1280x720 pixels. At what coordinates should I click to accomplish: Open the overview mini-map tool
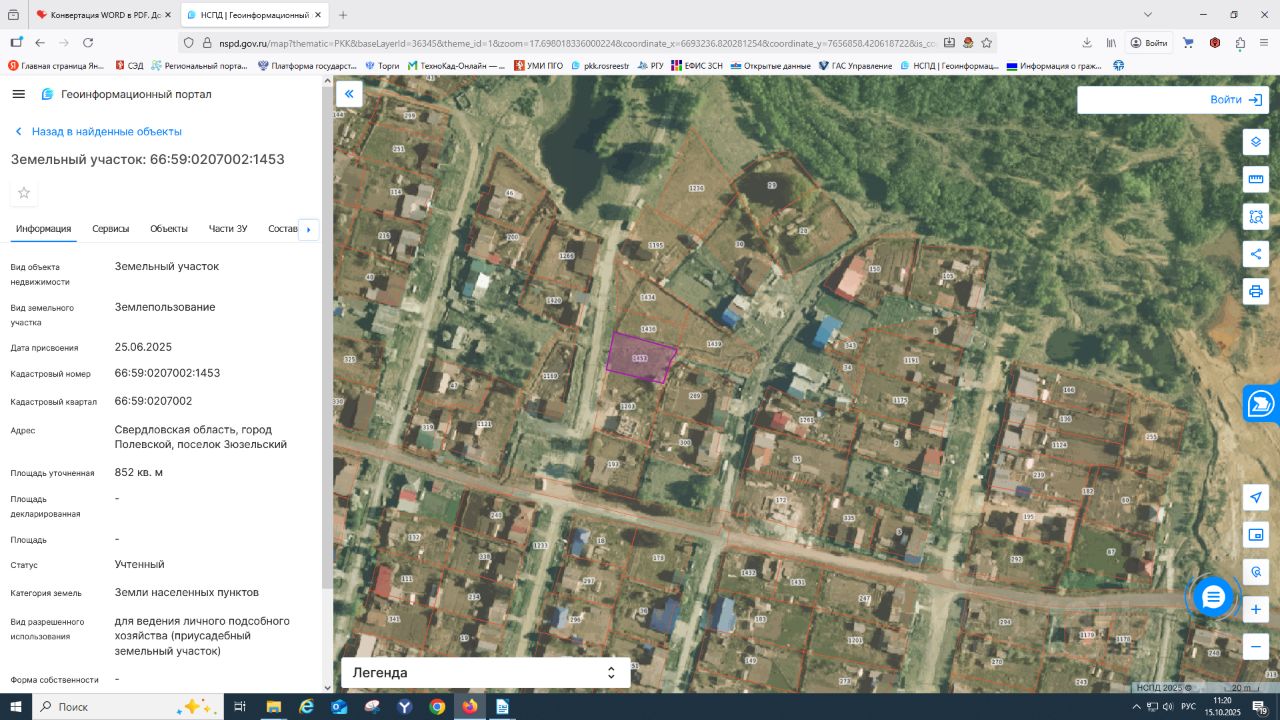point(1256,535)
